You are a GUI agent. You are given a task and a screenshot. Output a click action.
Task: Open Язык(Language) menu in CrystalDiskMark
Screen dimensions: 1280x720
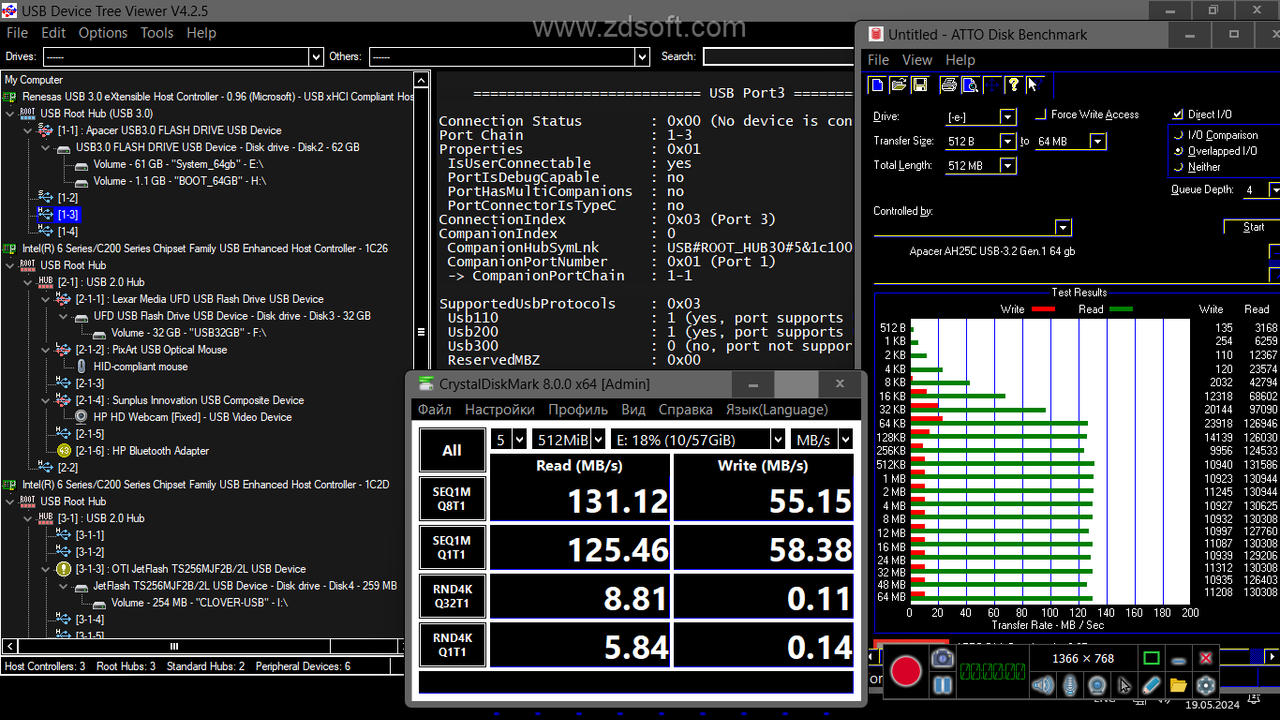point(776,409)
